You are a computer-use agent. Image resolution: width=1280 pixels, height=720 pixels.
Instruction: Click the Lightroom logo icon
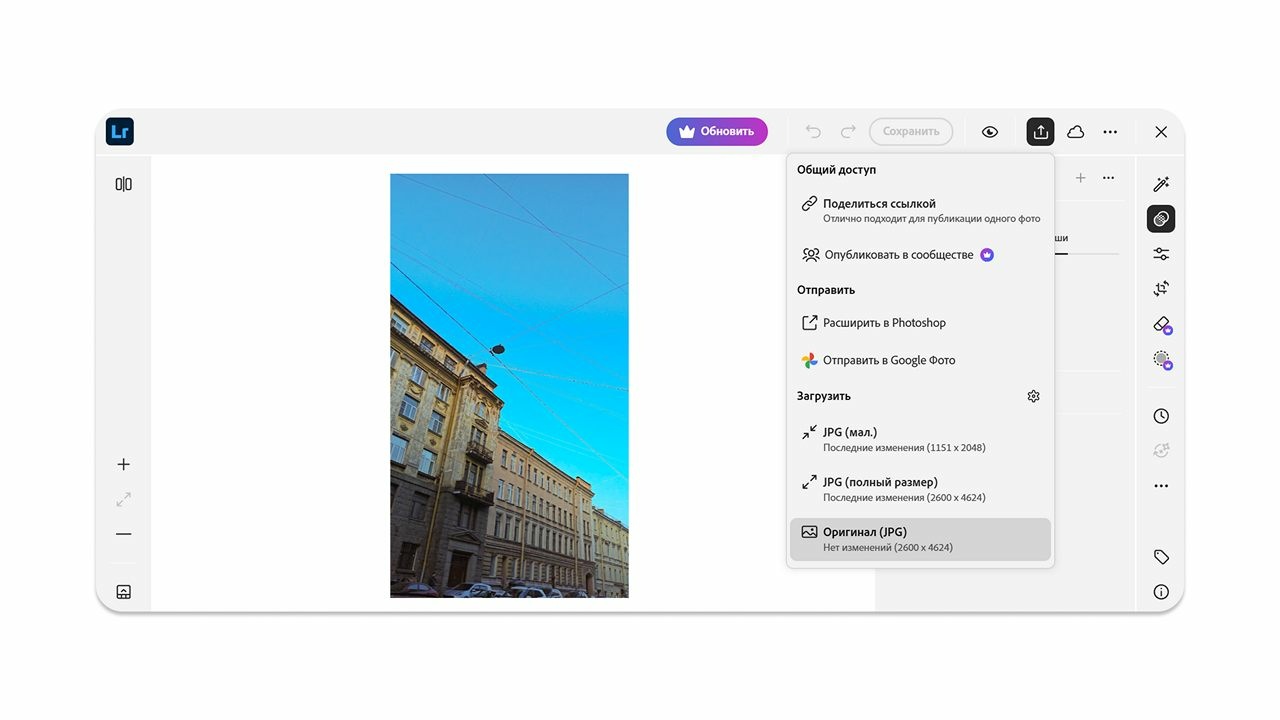[x=120, y=132]
